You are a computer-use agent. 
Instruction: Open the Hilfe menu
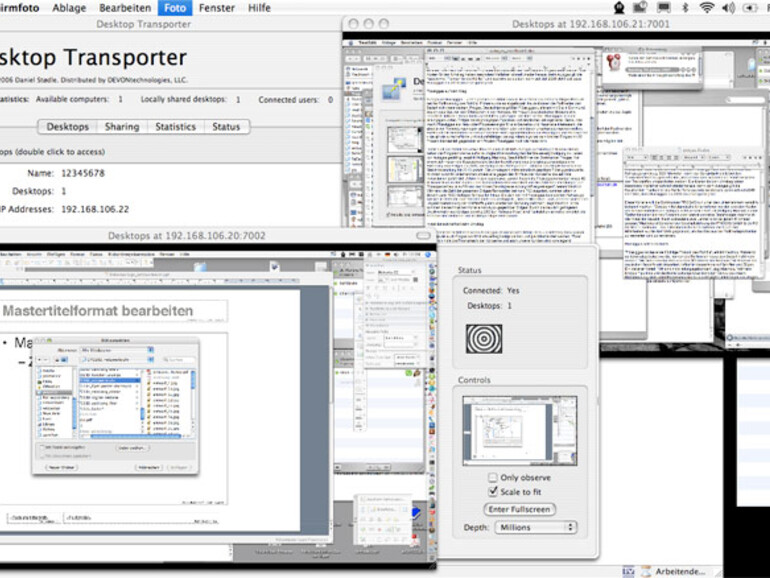[259, 8]
